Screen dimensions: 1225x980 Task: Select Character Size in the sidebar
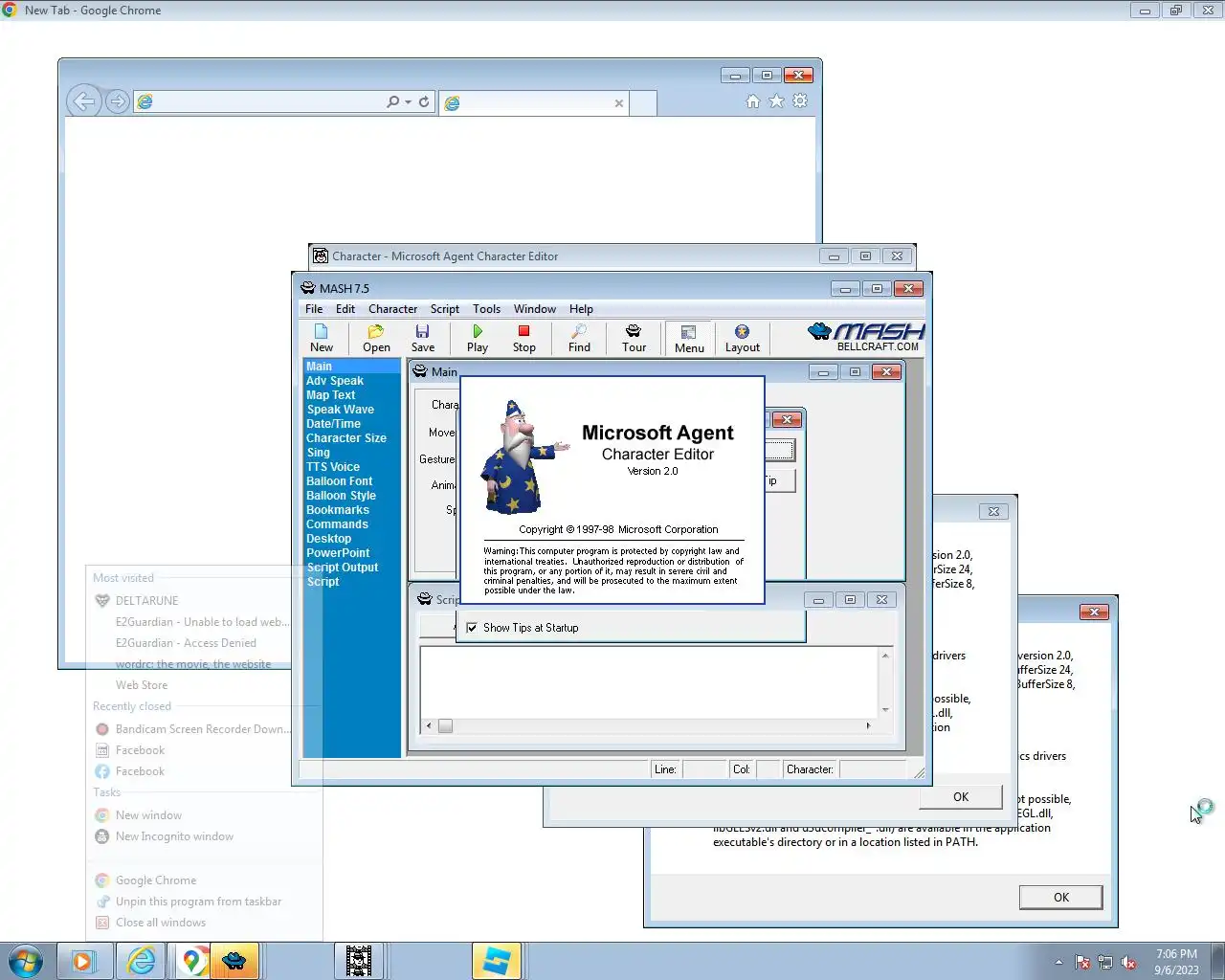(x=345, y=438)
